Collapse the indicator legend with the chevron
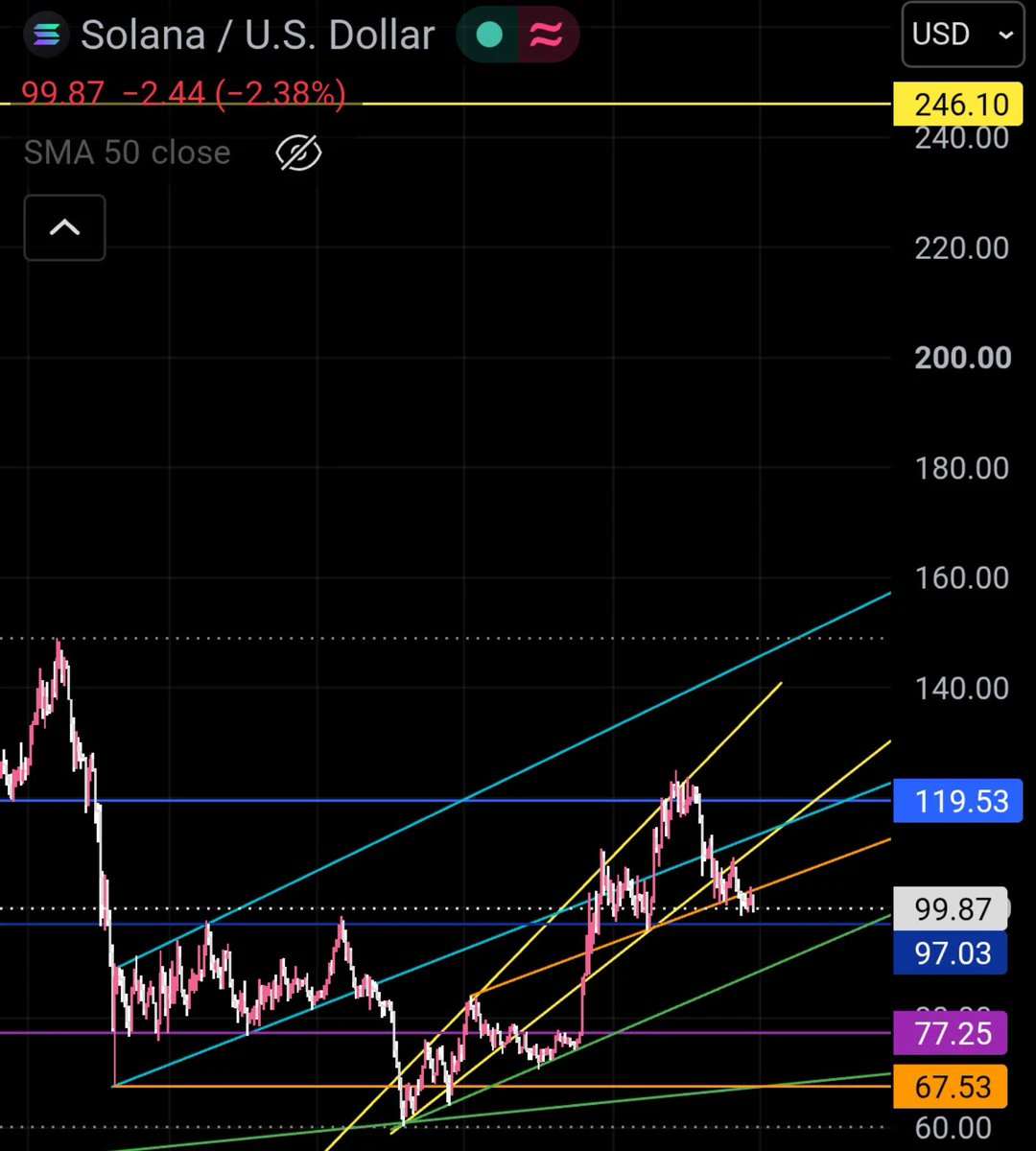1036x1151 pixels. 64,227
